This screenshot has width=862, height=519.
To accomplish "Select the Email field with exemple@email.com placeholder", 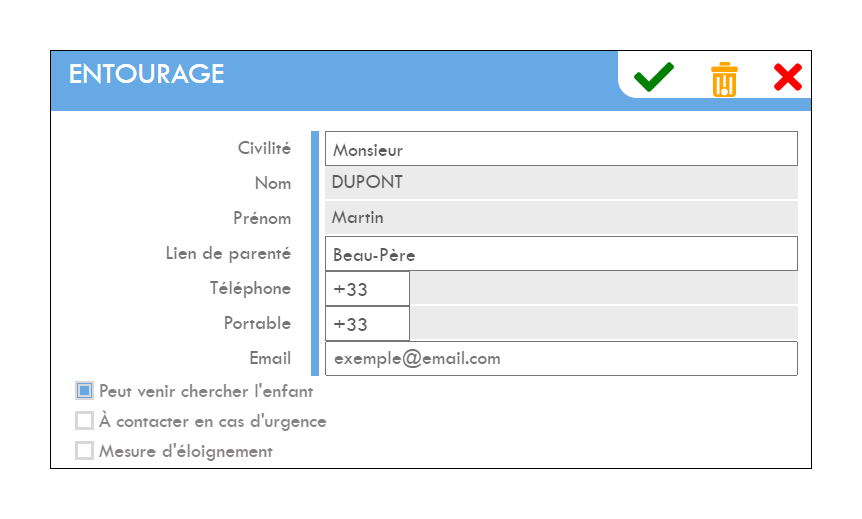I will click(x=561, y=358).
